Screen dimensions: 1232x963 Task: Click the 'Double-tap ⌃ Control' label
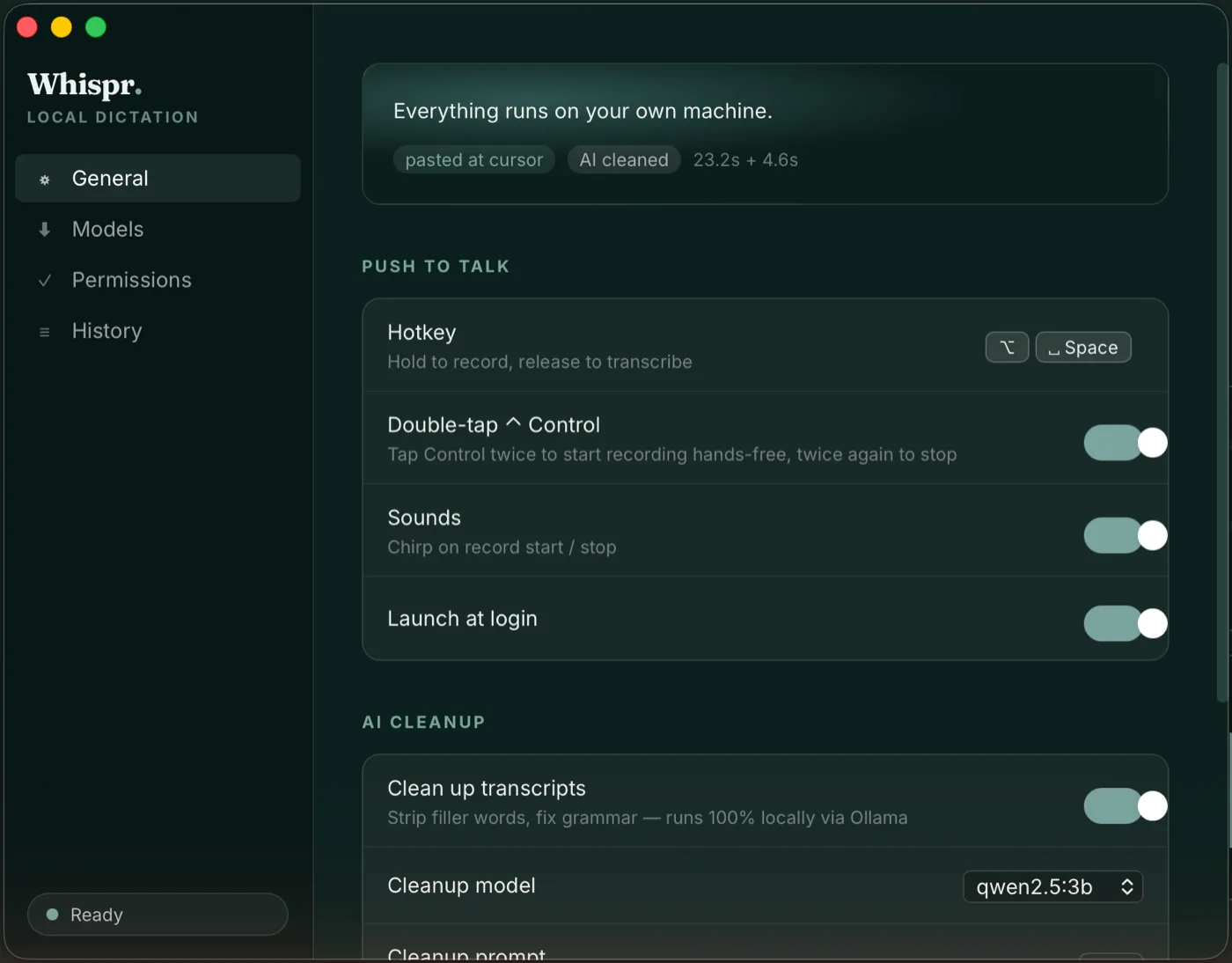494,425
